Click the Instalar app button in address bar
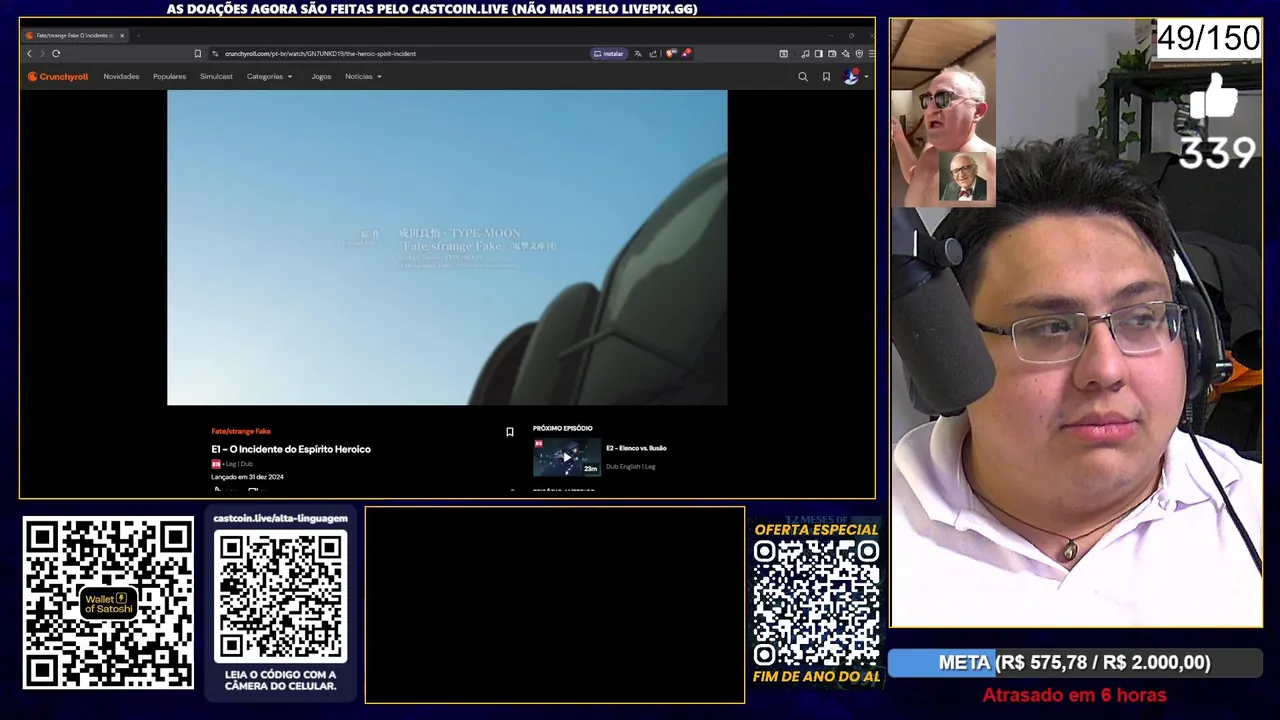 [609, 54]
